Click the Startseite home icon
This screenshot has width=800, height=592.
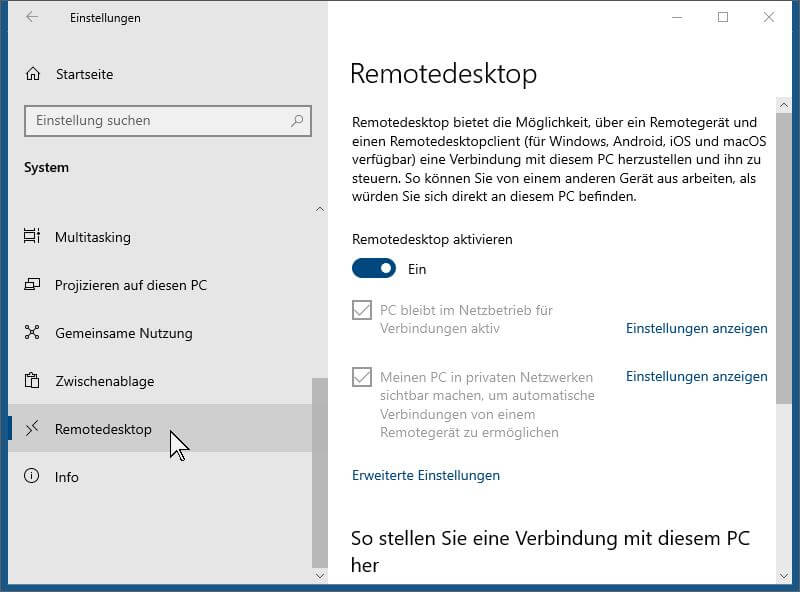pyautogui.click(x=33, y=74)
